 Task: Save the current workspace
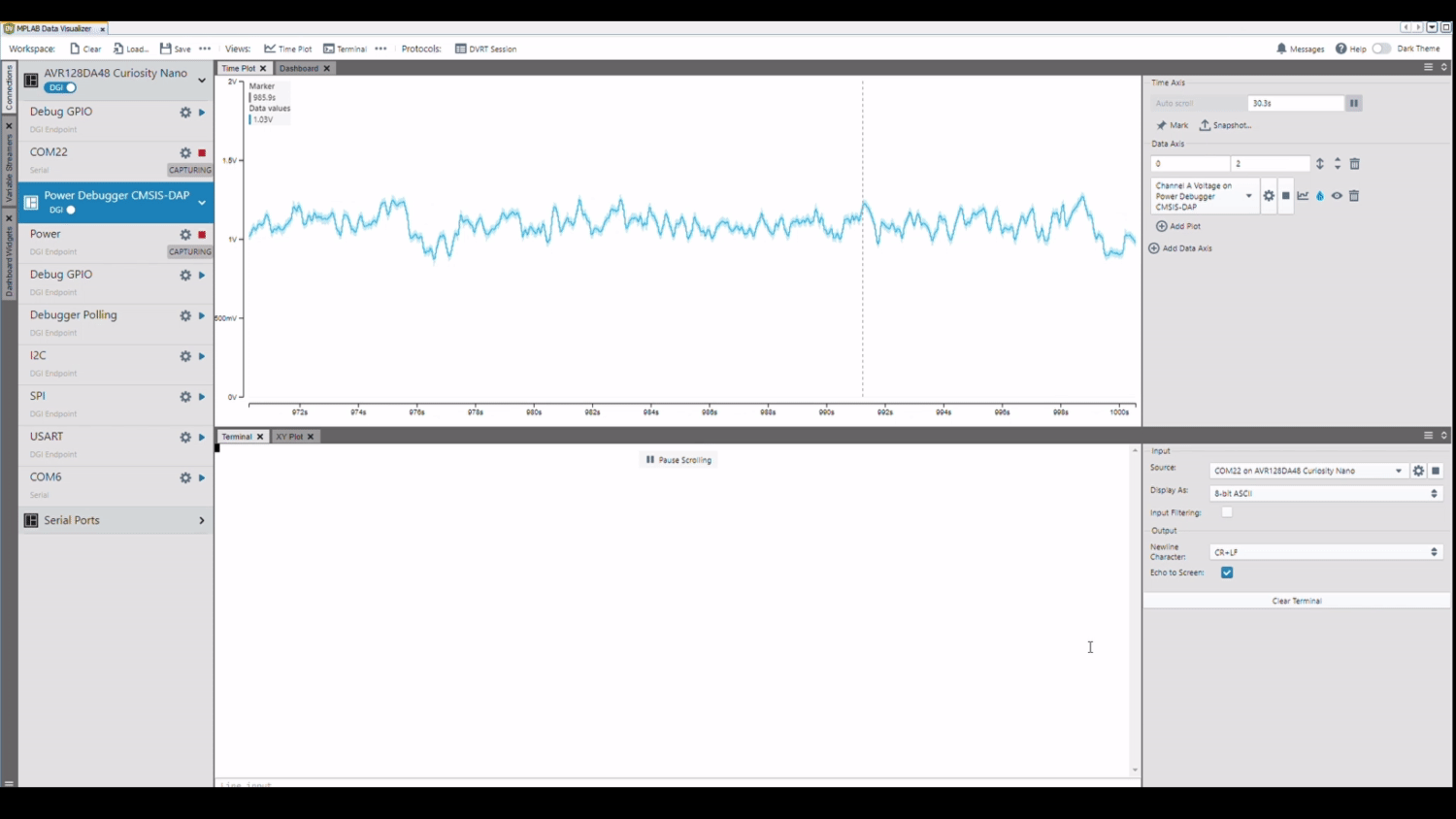pos(176,49)
